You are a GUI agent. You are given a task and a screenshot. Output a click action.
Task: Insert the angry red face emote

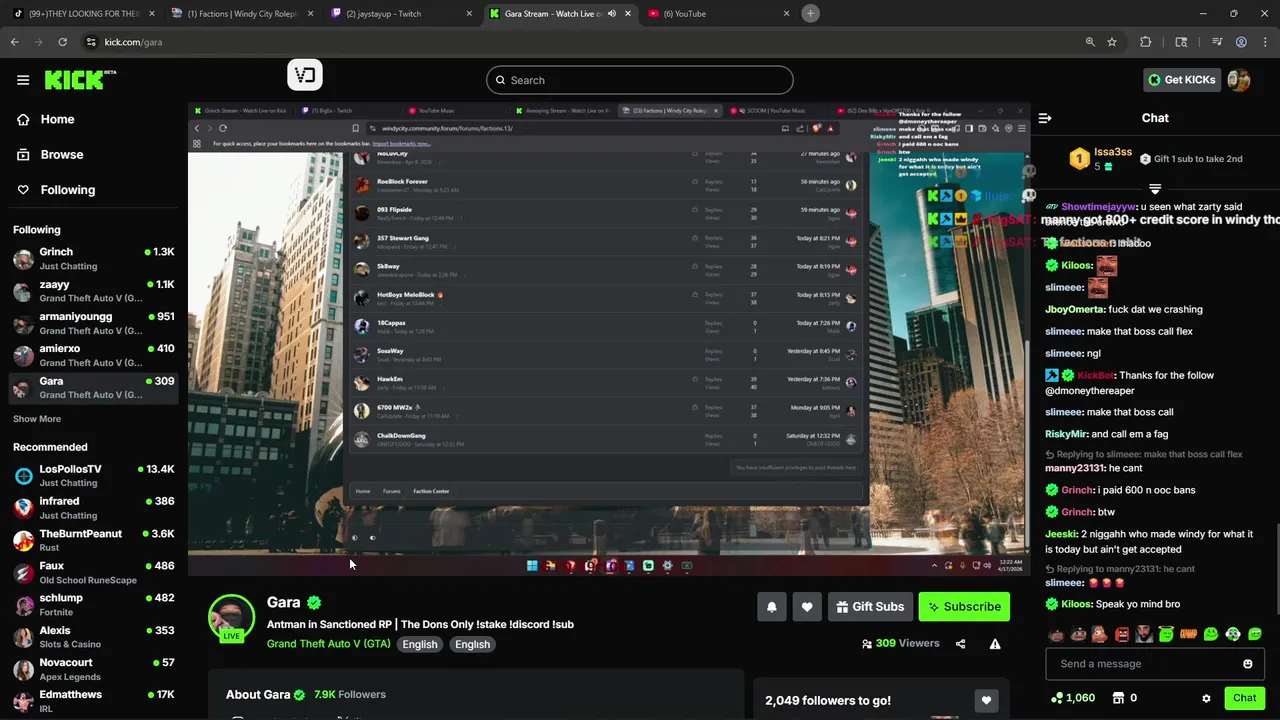pos(1122,634)
